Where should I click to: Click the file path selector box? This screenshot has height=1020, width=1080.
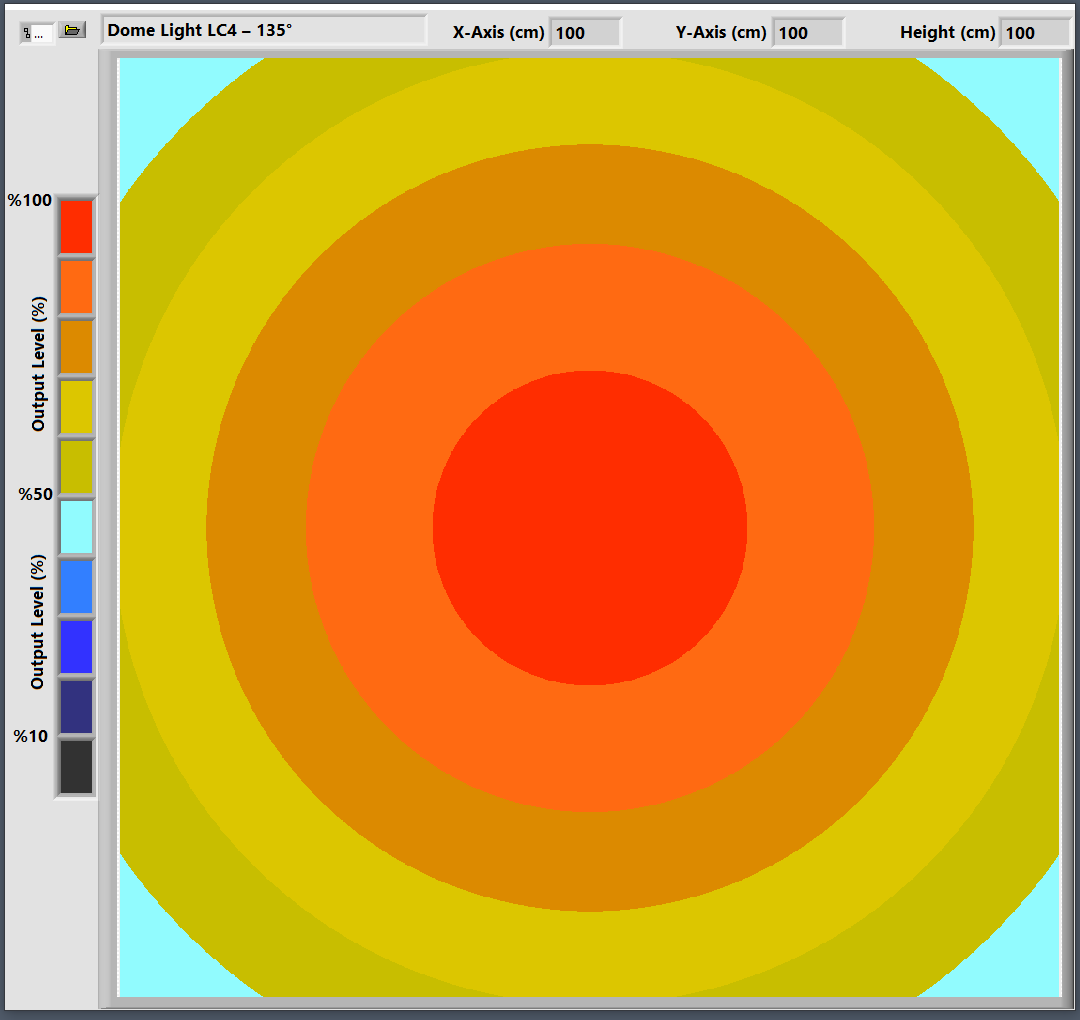coord(37,33)
